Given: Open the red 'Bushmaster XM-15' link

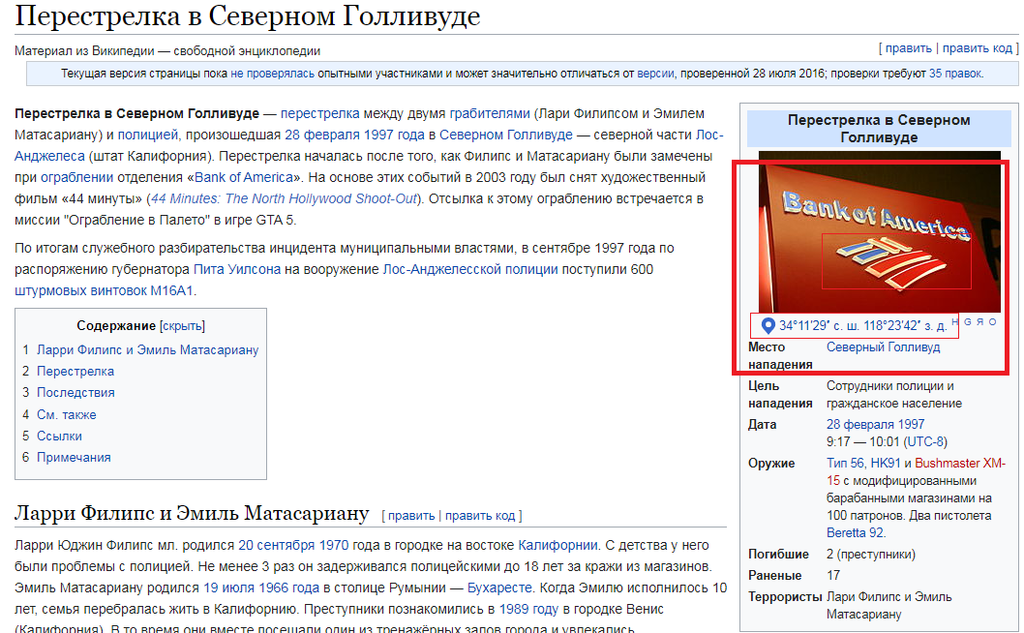Looking at the screenshot, I should (x=960, y=463).
